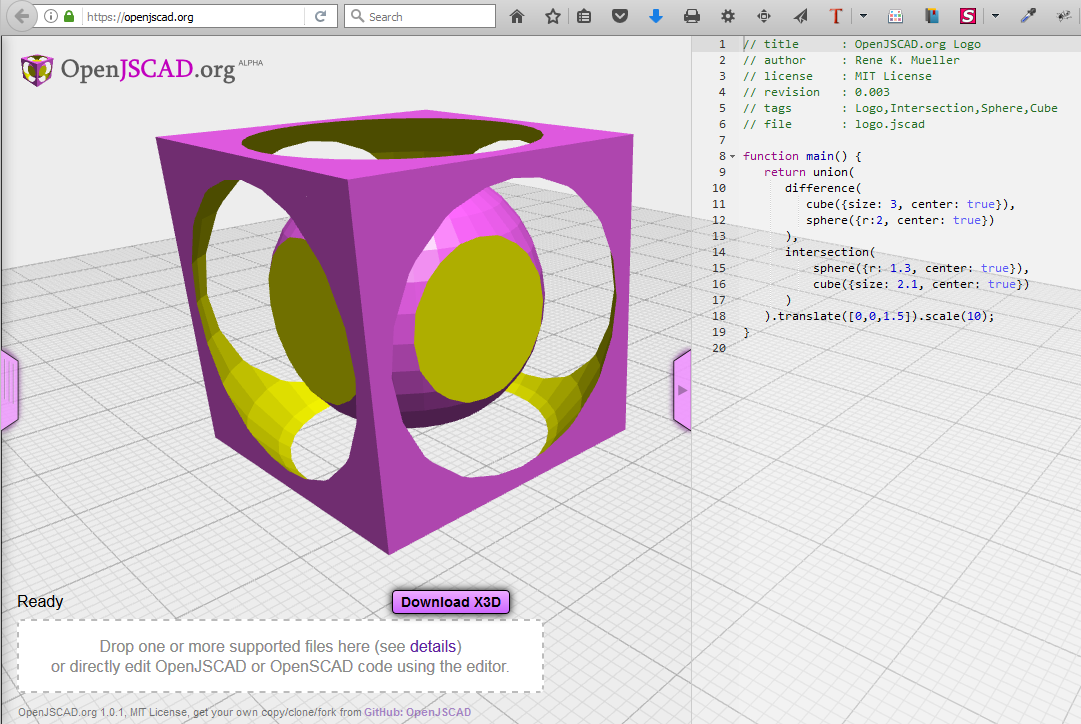
Task: Bookmark this page with the star icon
Action: pos(552,16)
